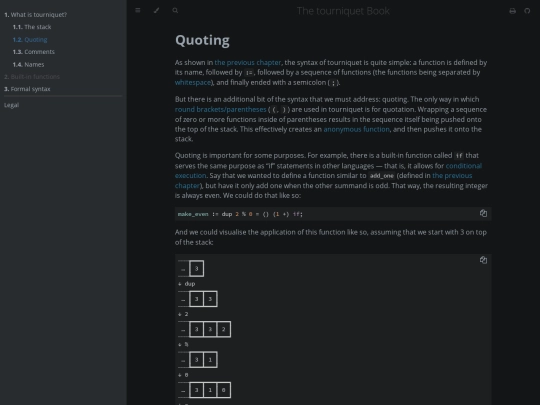This screenshot has width=540, height=405.
Task: Copy the stack diagram code block
Action: pyautogui.click(x=483, y=260)
